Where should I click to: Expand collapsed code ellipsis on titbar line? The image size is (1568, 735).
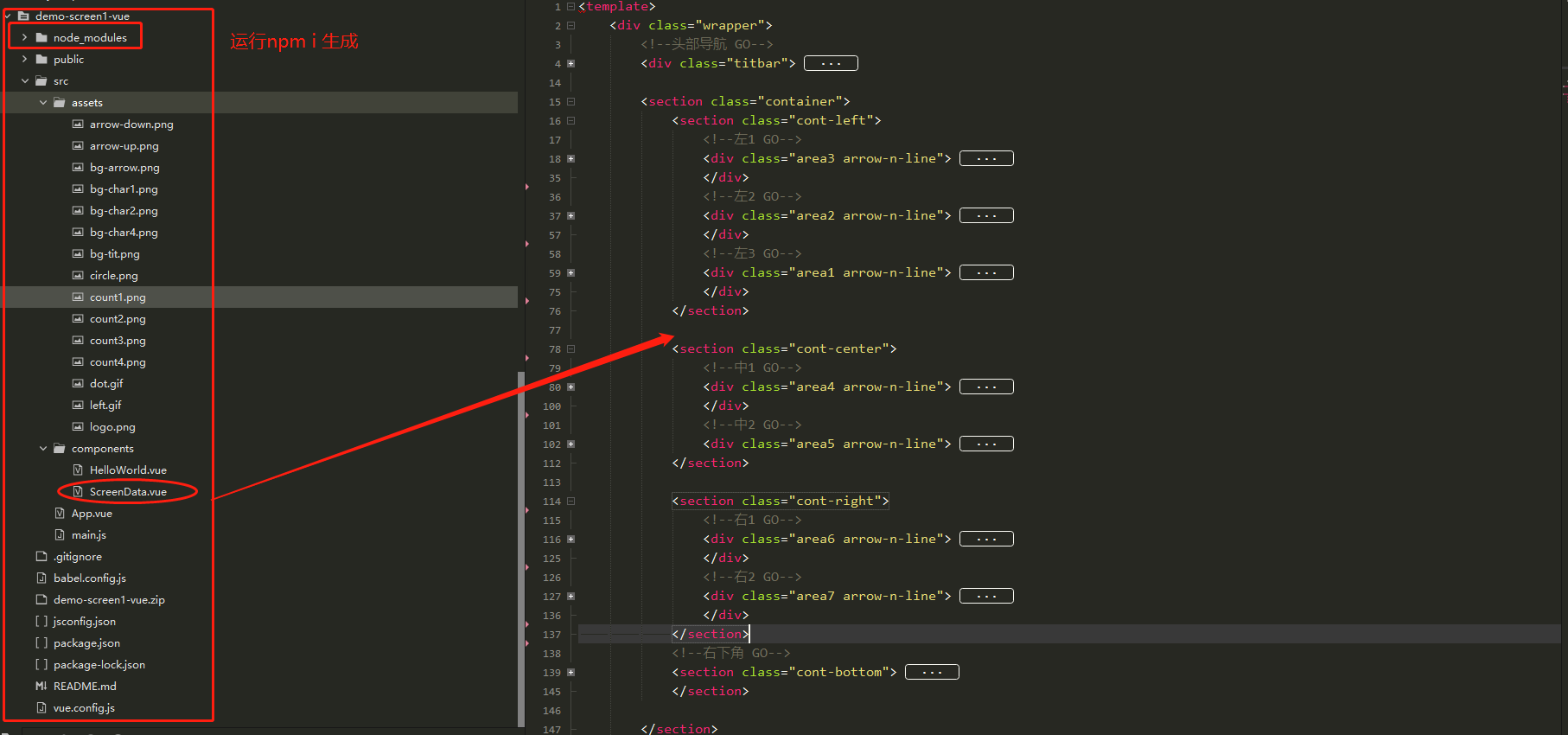click(831, 64)
